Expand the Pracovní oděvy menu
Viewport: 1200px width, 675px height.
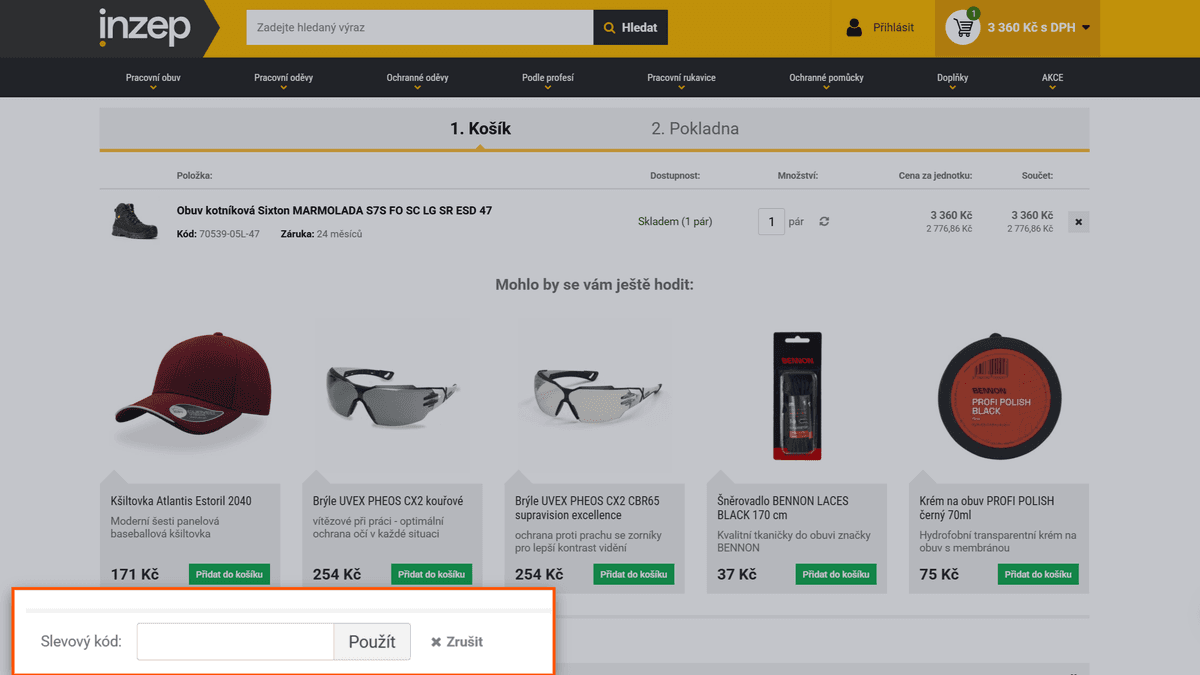coord(283,78)
